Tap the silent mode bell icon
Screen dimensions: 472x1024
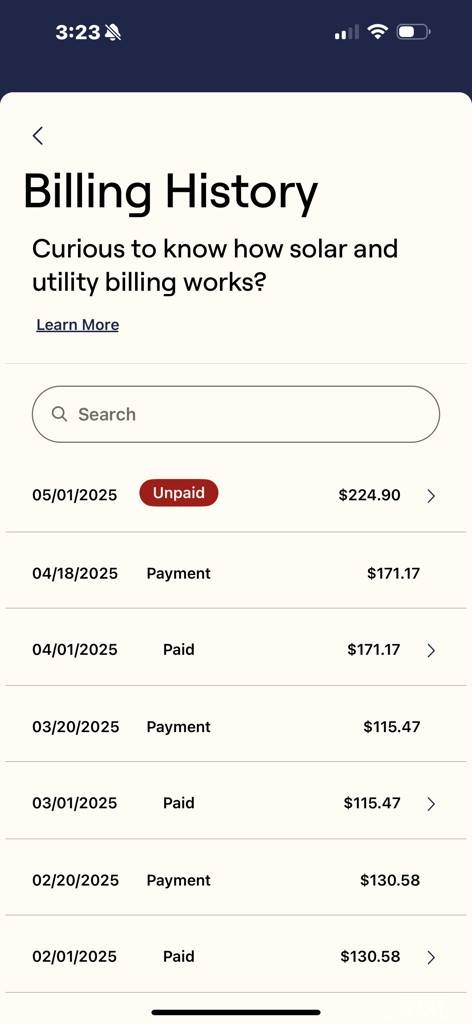[x=113, y=32]
